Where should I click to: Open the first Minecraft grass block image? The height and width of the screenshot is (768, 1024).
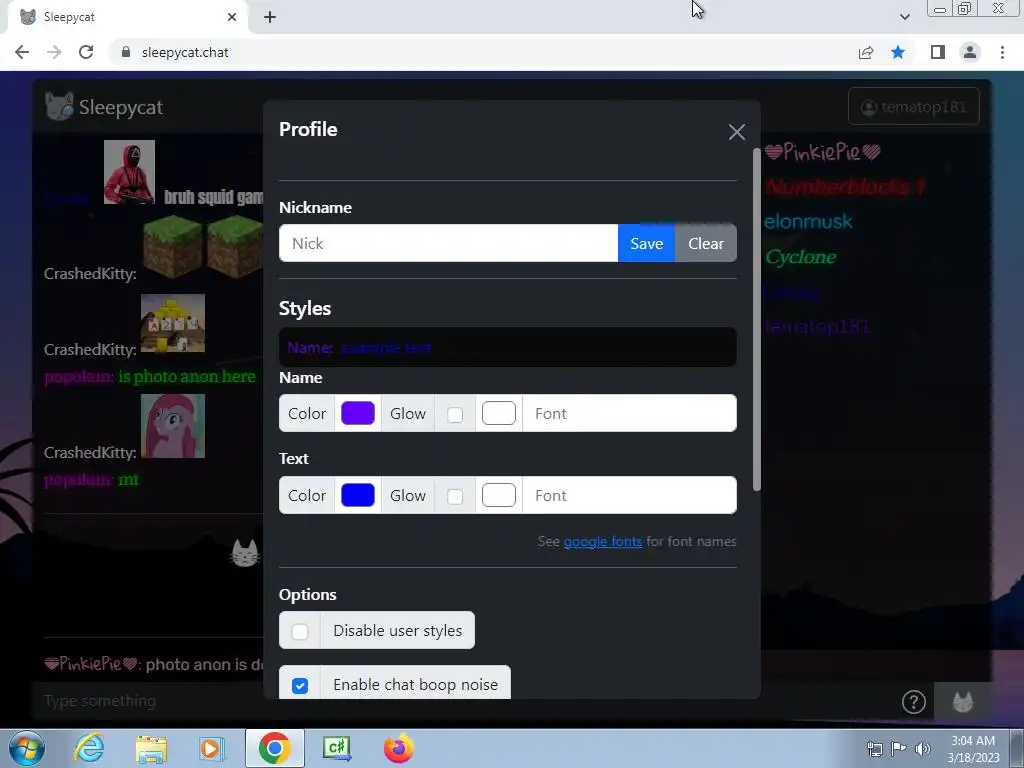(173, 247)
